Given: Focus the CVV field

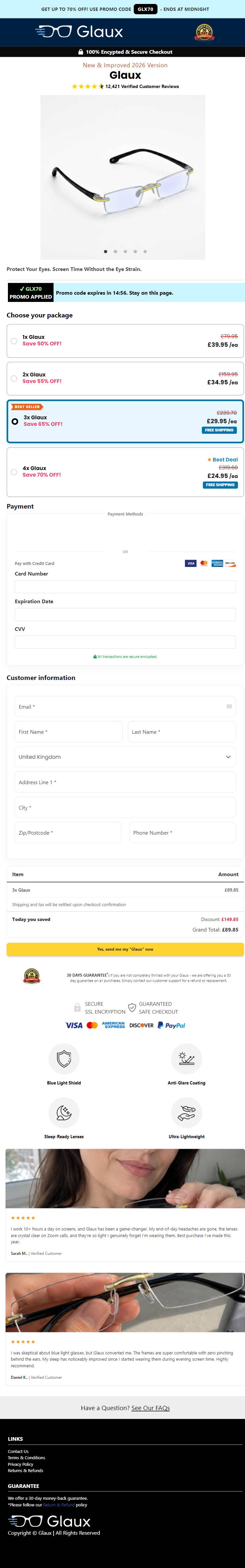Looking at the screenshot, I should (x=125, y=641).
